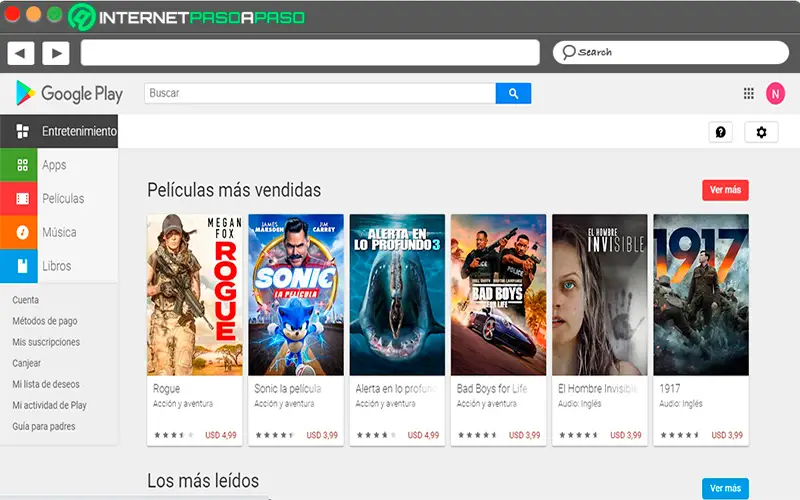
Task: Click the 1917 title text
Action: [x=670, y=389]
